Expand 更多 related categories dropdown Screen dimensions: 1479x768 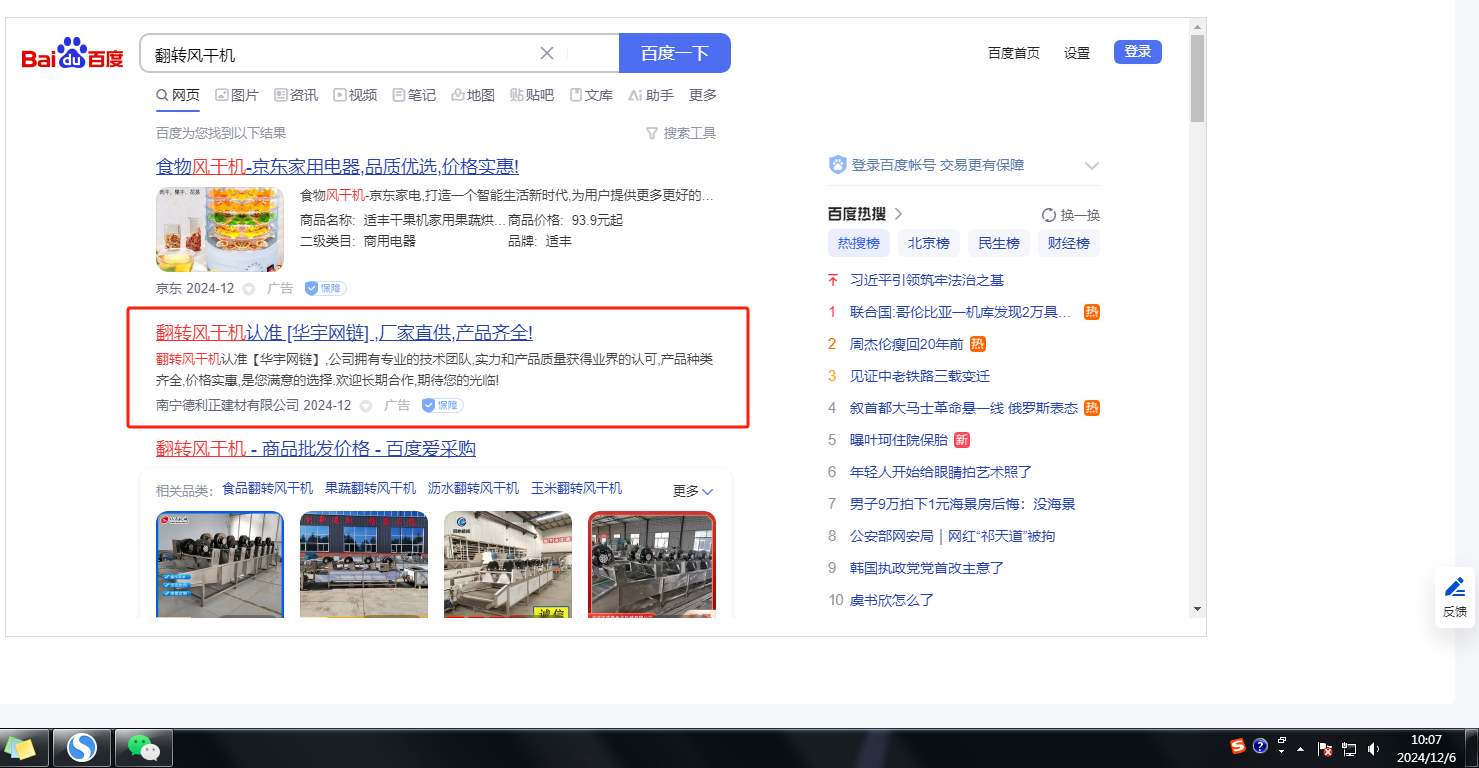tap(693, 491)
